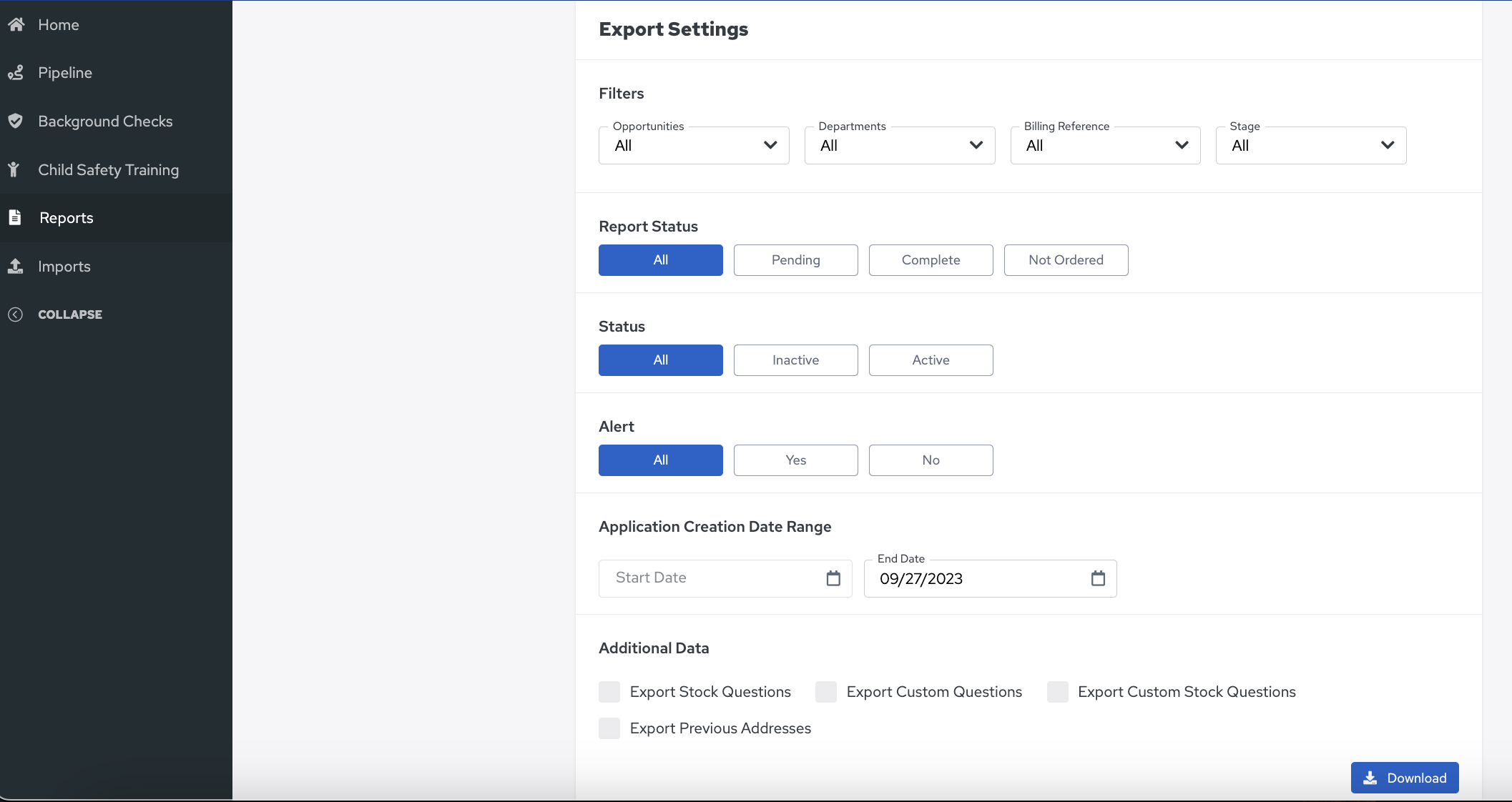Collapse the sidebar via COLLAPSE label
Screen dimensions: 1512x802
(70, 315)
